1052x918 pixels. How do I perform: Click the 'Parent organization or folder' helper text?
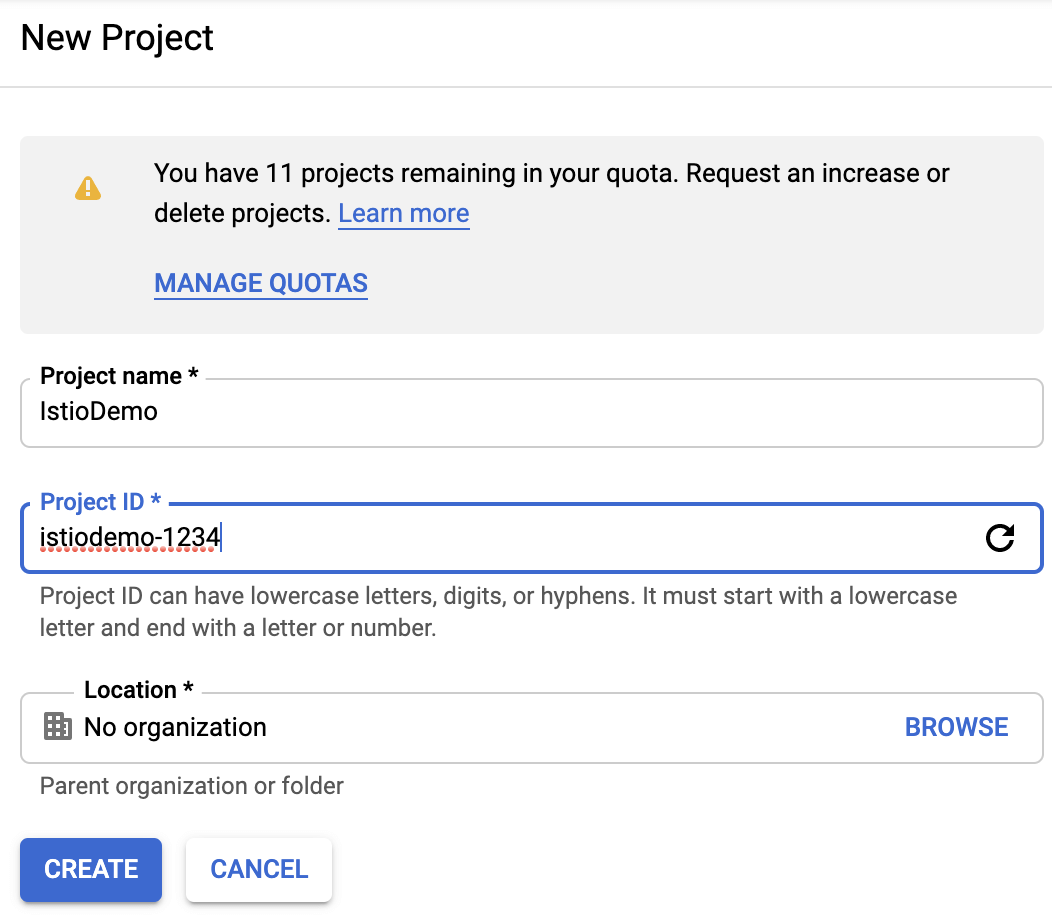191,786
